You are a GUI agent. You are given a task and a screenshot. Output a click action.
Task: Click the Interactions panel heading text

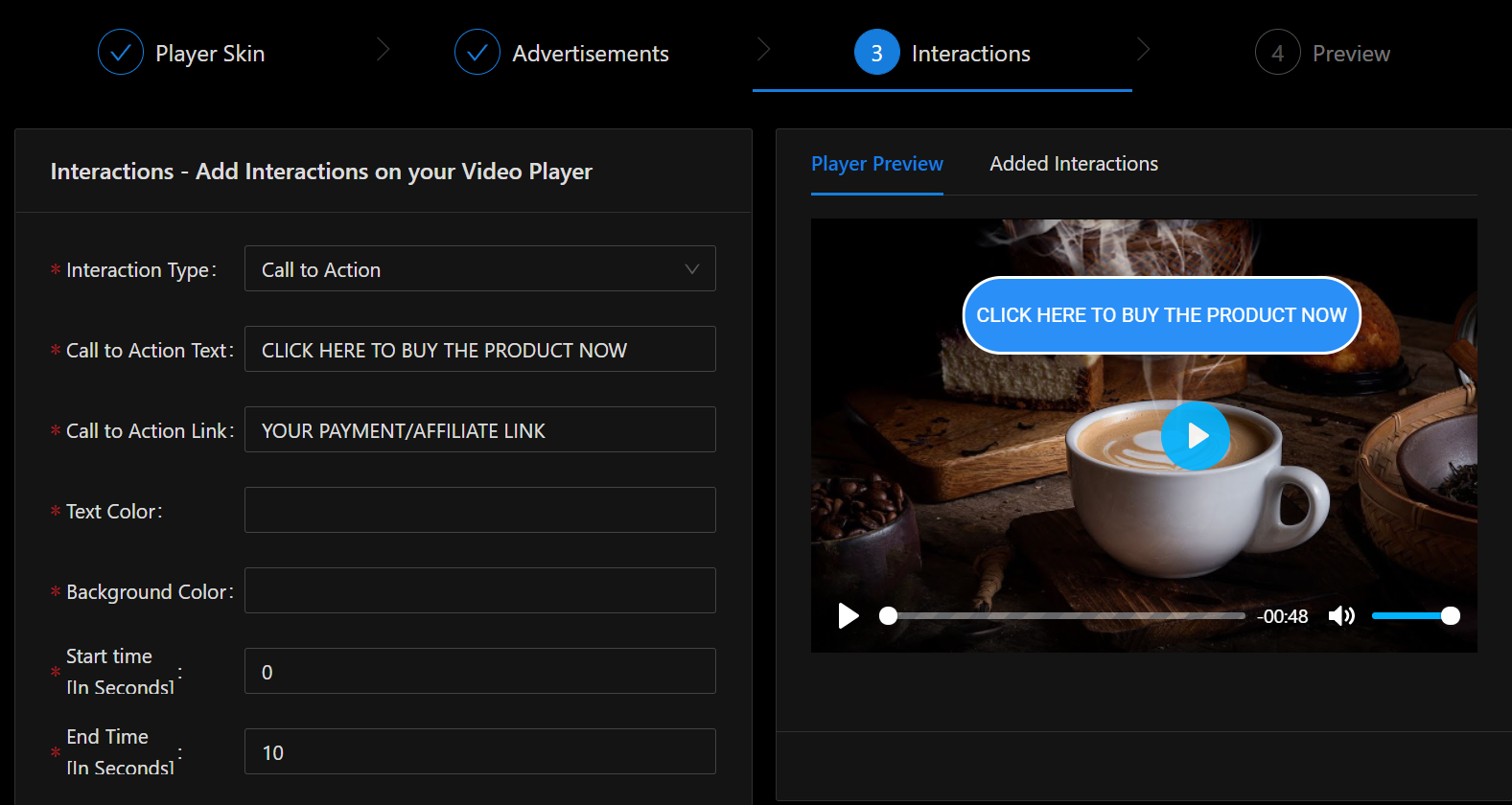321,172
